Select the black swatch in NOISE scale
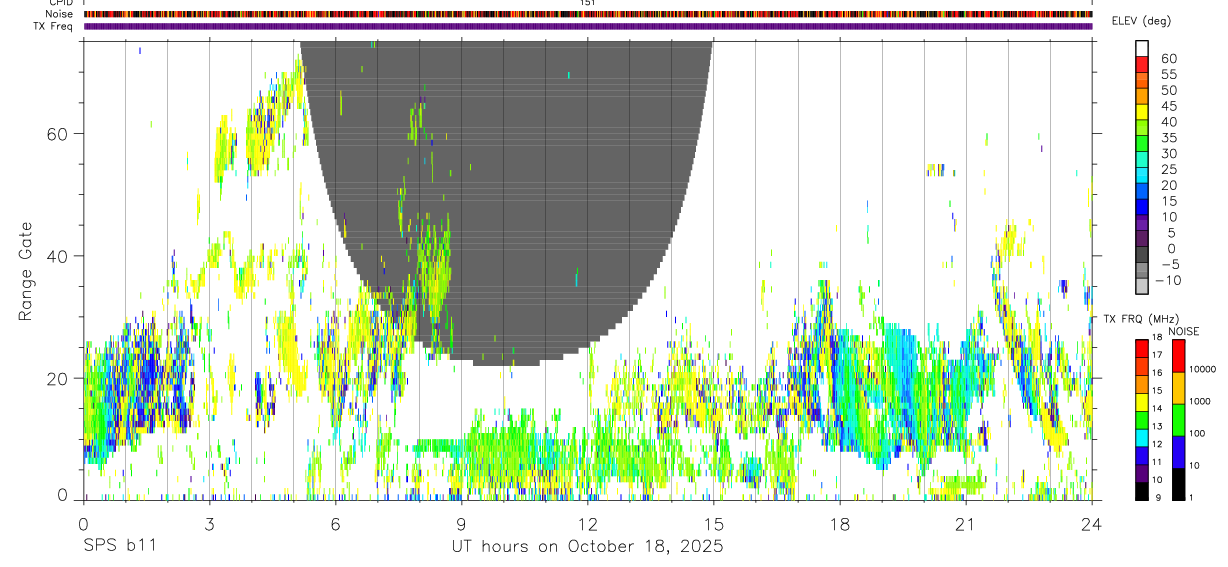The image size is (1228, 567). pos(1178,484)
